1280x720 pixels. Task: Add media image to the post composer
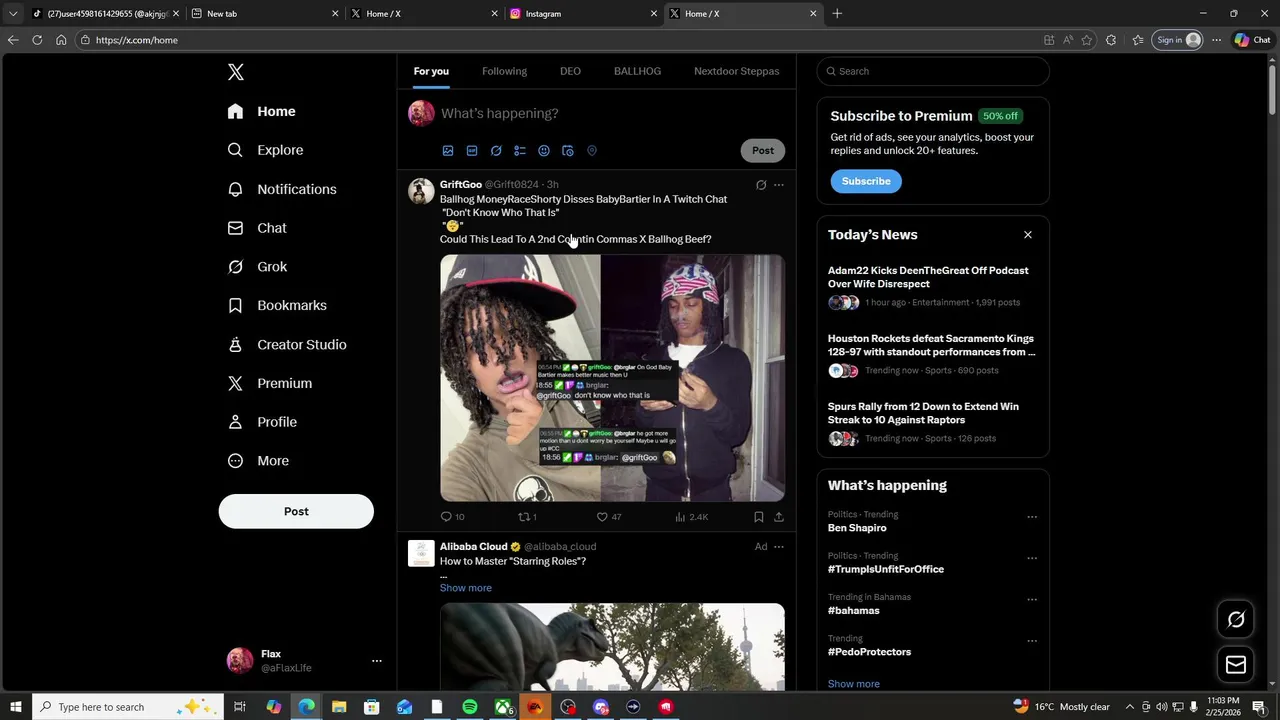(448, 151)
